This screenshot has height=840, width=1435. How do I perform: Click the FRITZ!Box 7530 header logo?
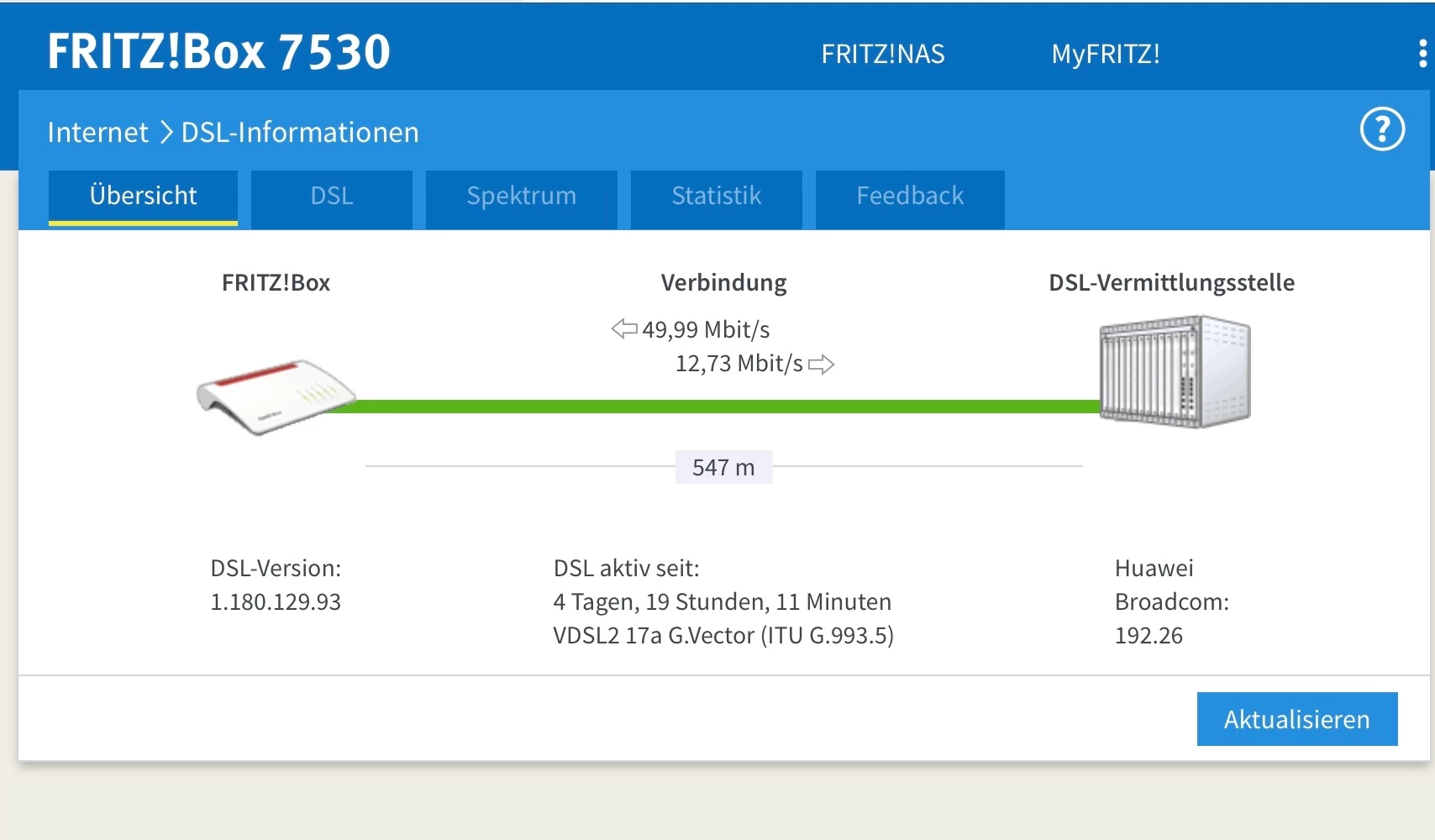coord(218,52)
